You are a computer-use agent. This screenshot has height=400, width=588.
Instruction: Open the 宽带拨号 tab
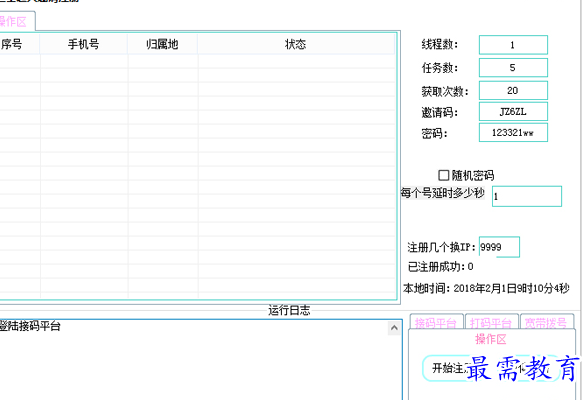click(x=547, y=322)
